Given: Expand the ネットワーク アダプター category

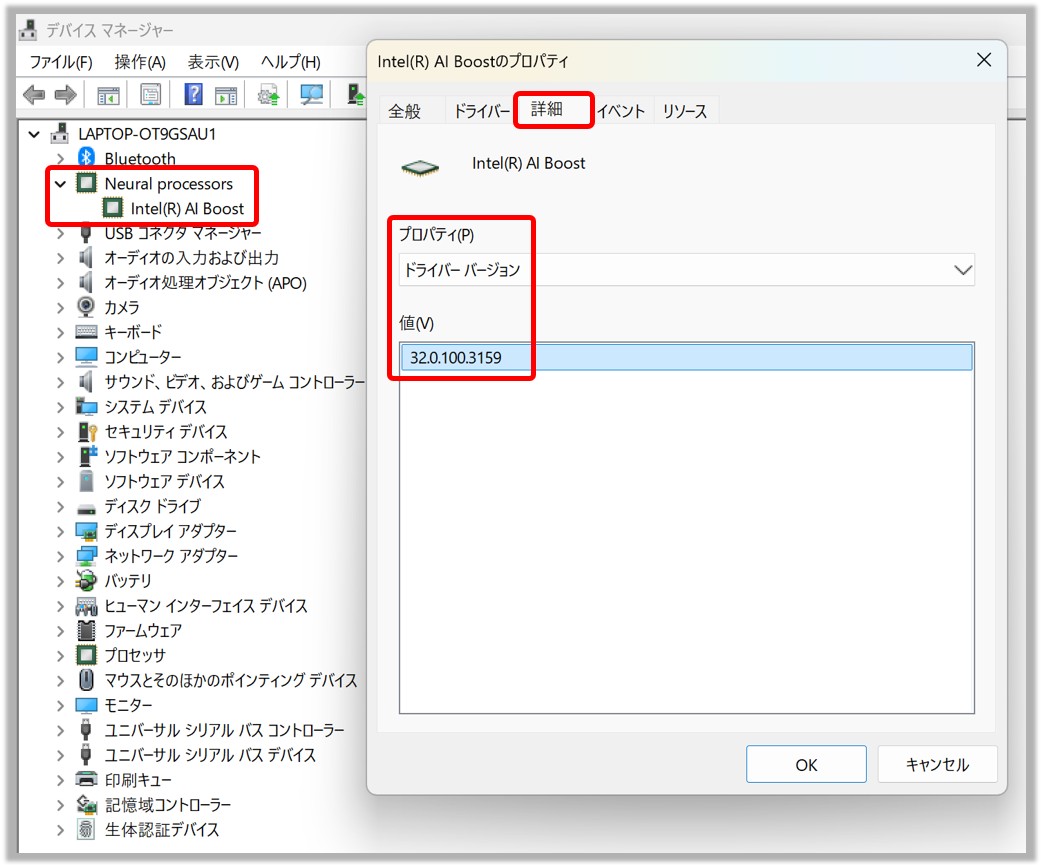Looking at the screenshot, I should [x=60, y=556].
